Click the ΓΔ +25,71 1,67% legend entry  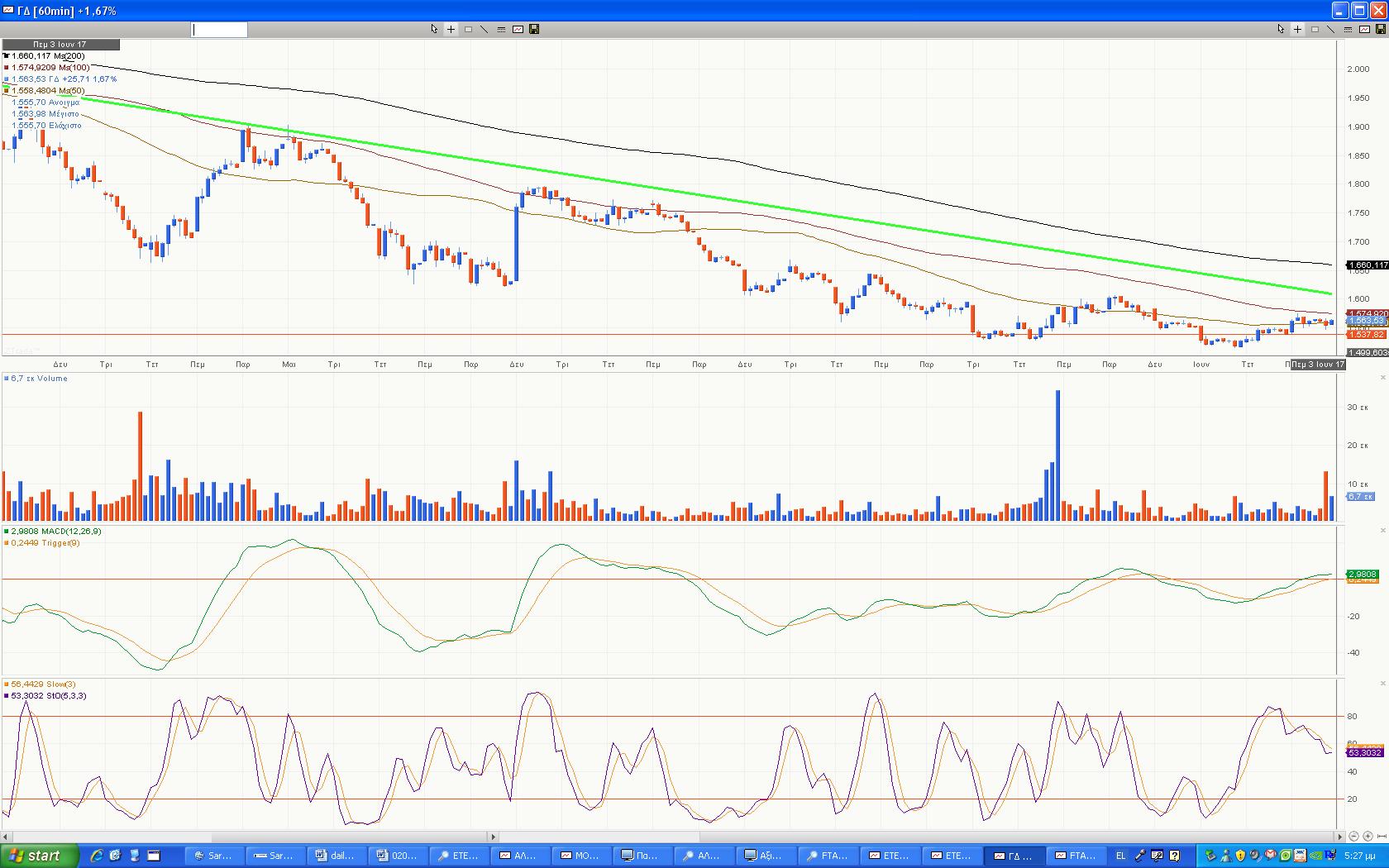[x=62, y=79]
